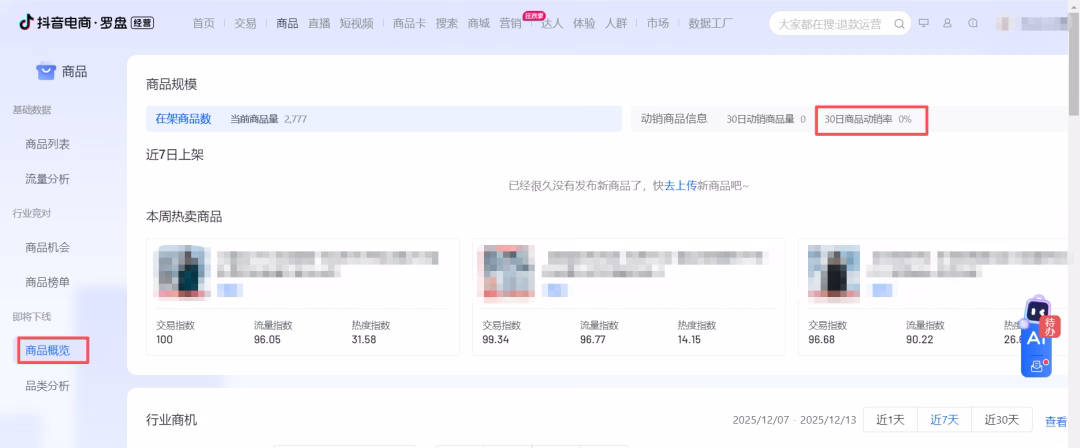This screenshot has width=1080, height=448.
Task: Click the 查看 link beside date filters
Action: click(1056, 421)
